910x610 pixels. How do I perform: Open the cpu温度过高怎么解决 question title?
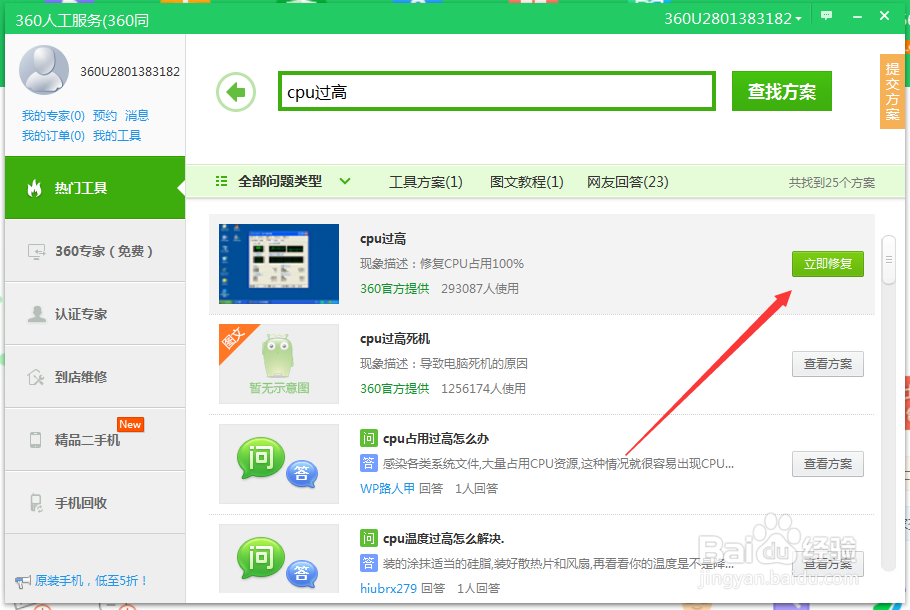pyautogui.click(x=443, y=538)
